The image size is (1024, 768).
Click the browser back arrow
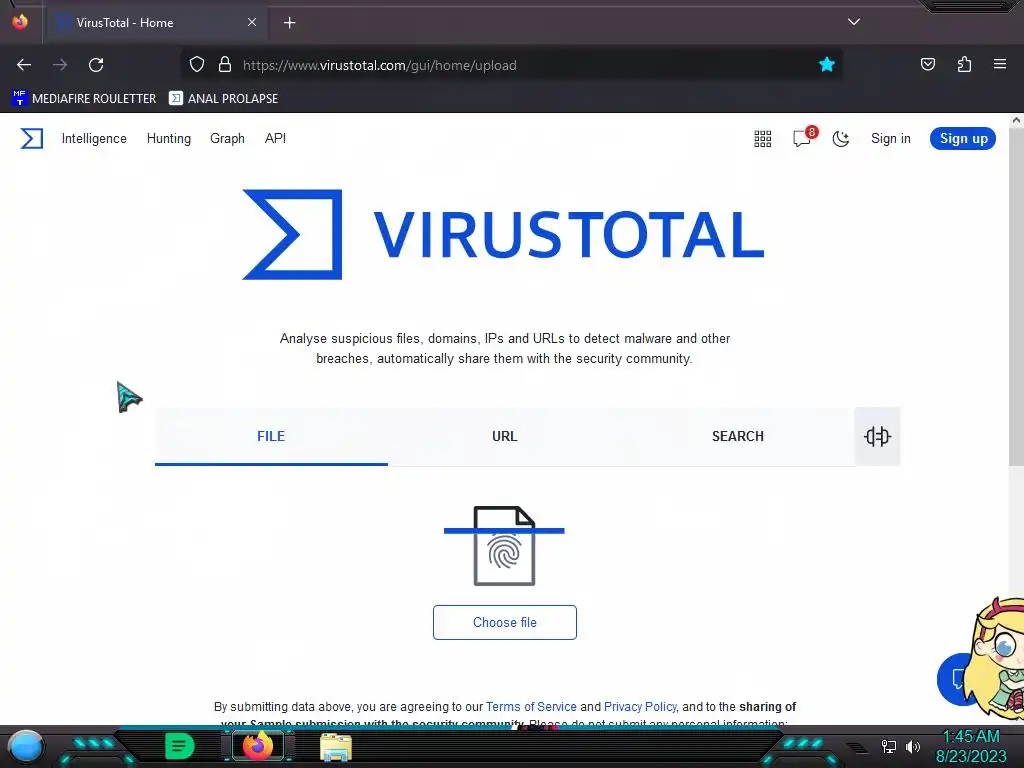click(x=24, y=65)
